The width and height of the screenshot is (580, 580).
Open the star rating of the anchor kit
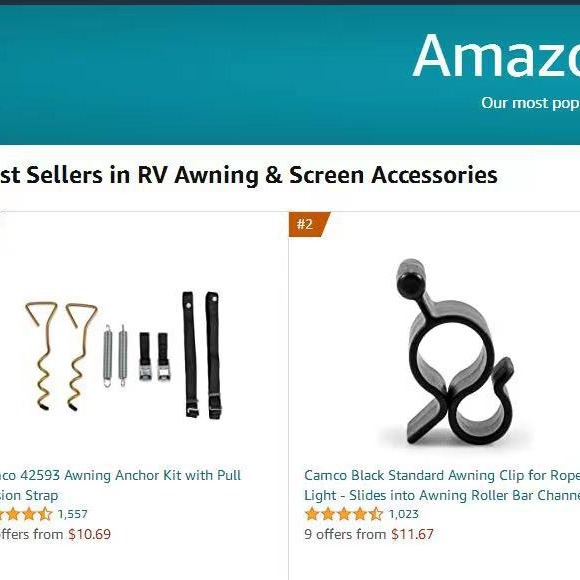pos(25,514)
